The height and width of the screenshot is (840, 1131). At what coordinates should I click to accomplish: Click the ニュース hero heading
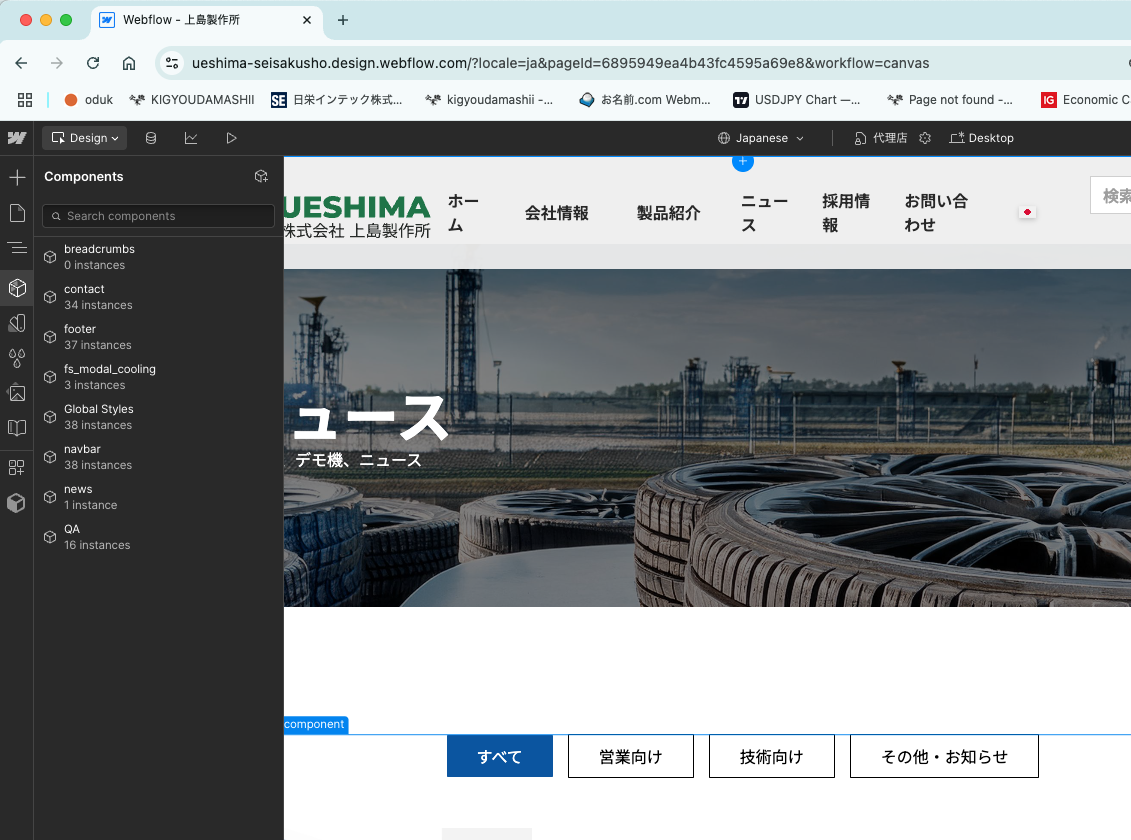click(x=371, y=417)
